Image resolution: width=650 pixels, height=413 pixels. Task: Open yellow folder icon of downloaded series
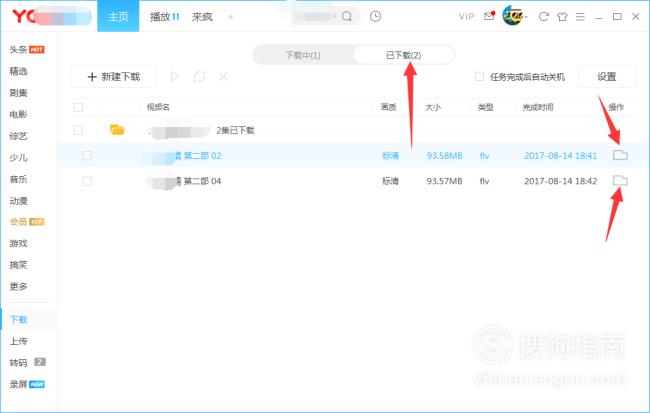tap(117, 130)
